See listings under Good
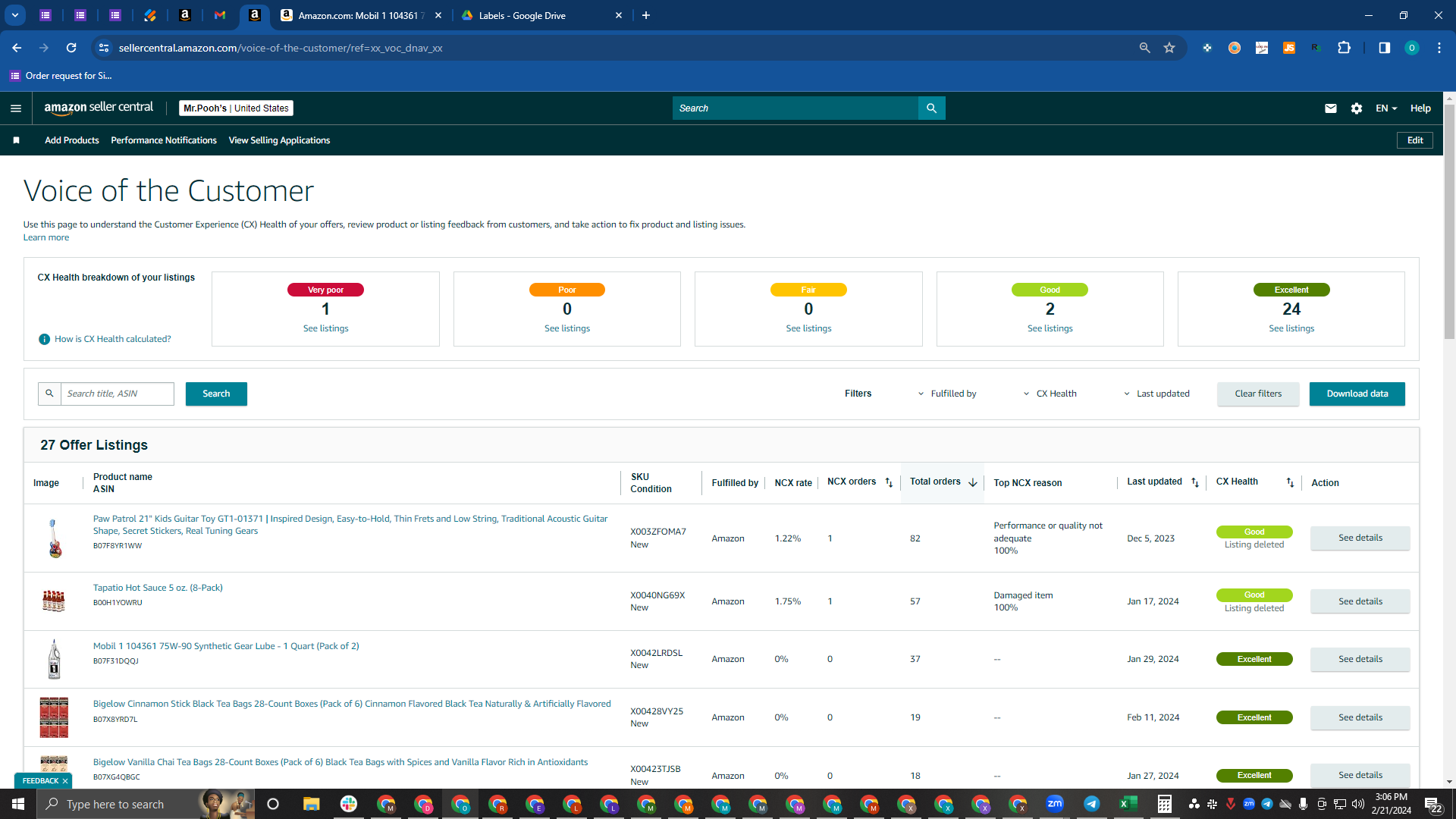This screenshot has width=1456, height=819. pos(1050,328)
